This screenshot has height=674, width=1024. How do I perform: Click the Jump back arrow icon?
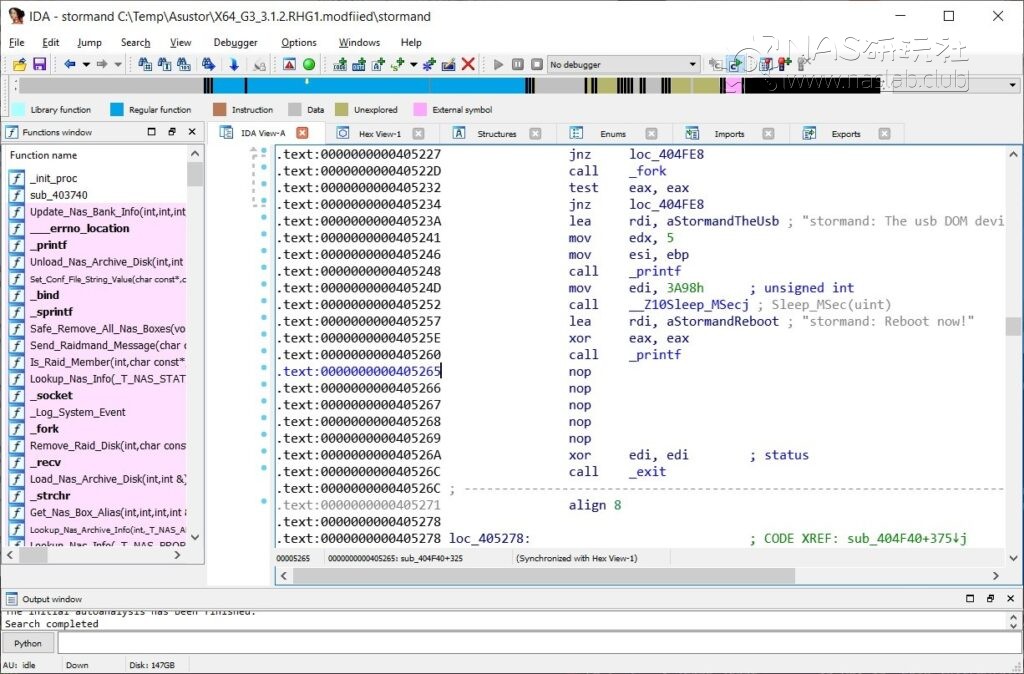click(x=70, y=64)
